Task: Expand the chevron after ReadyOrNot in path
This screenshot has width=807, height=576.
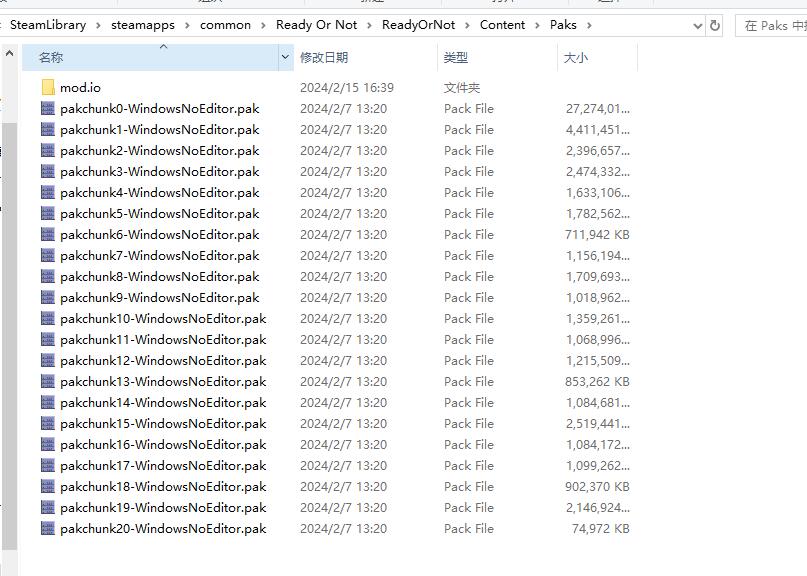Action: pyautogui.click(x=467, y=25)
